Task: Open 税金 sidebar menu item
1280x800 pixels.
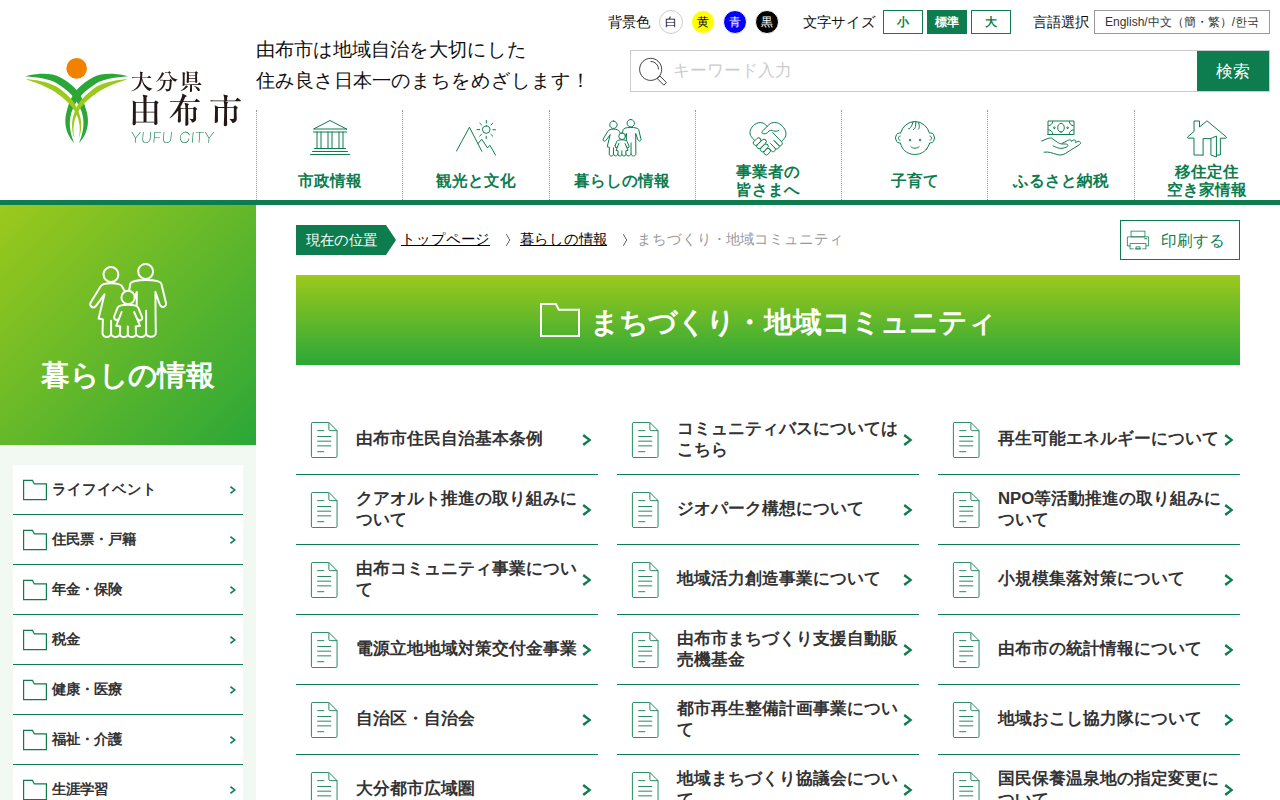Action: coord(128,640)
